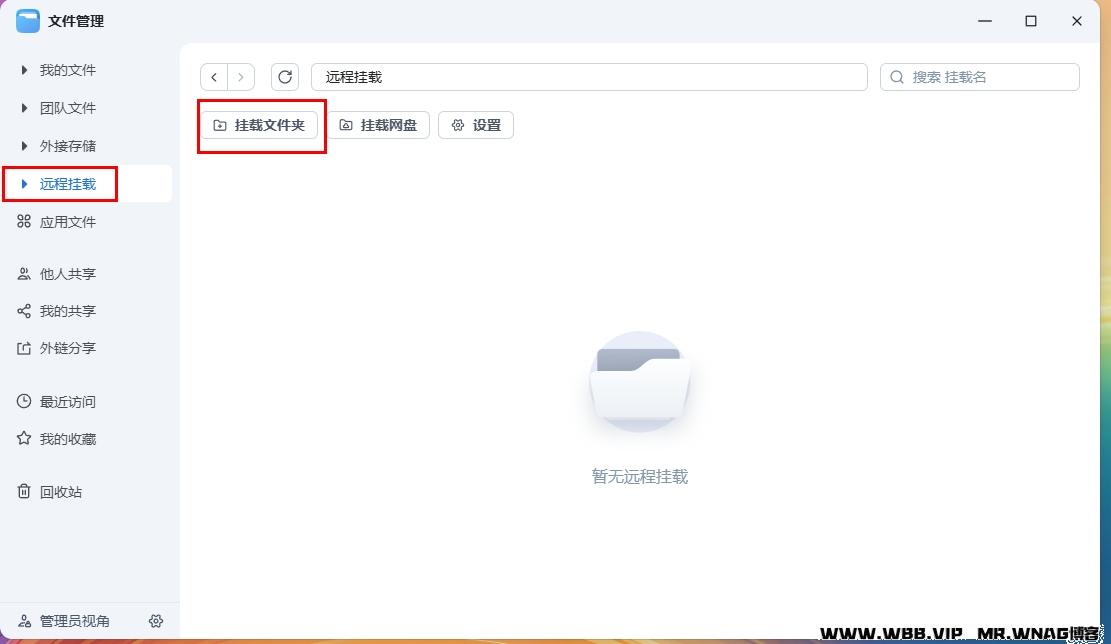Go forward using the right arrow button
The height and width of the screenshot is (644, 1111).
pyautogui.click(x=241, y=77)
